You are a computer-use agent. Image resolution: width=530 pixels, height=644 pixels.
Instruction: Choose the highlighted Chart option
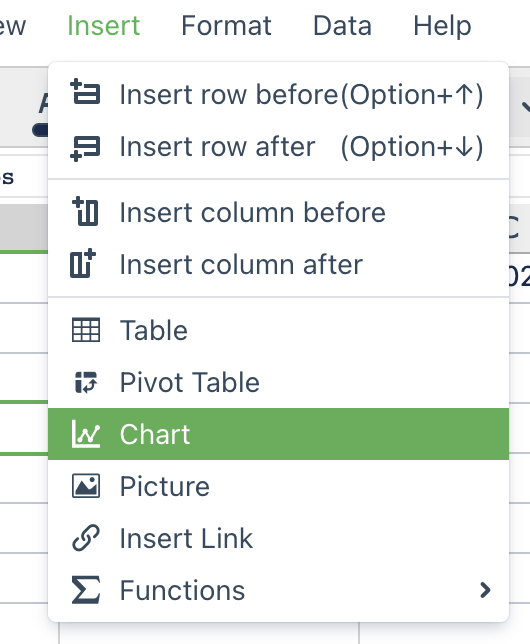pos(279,434)
